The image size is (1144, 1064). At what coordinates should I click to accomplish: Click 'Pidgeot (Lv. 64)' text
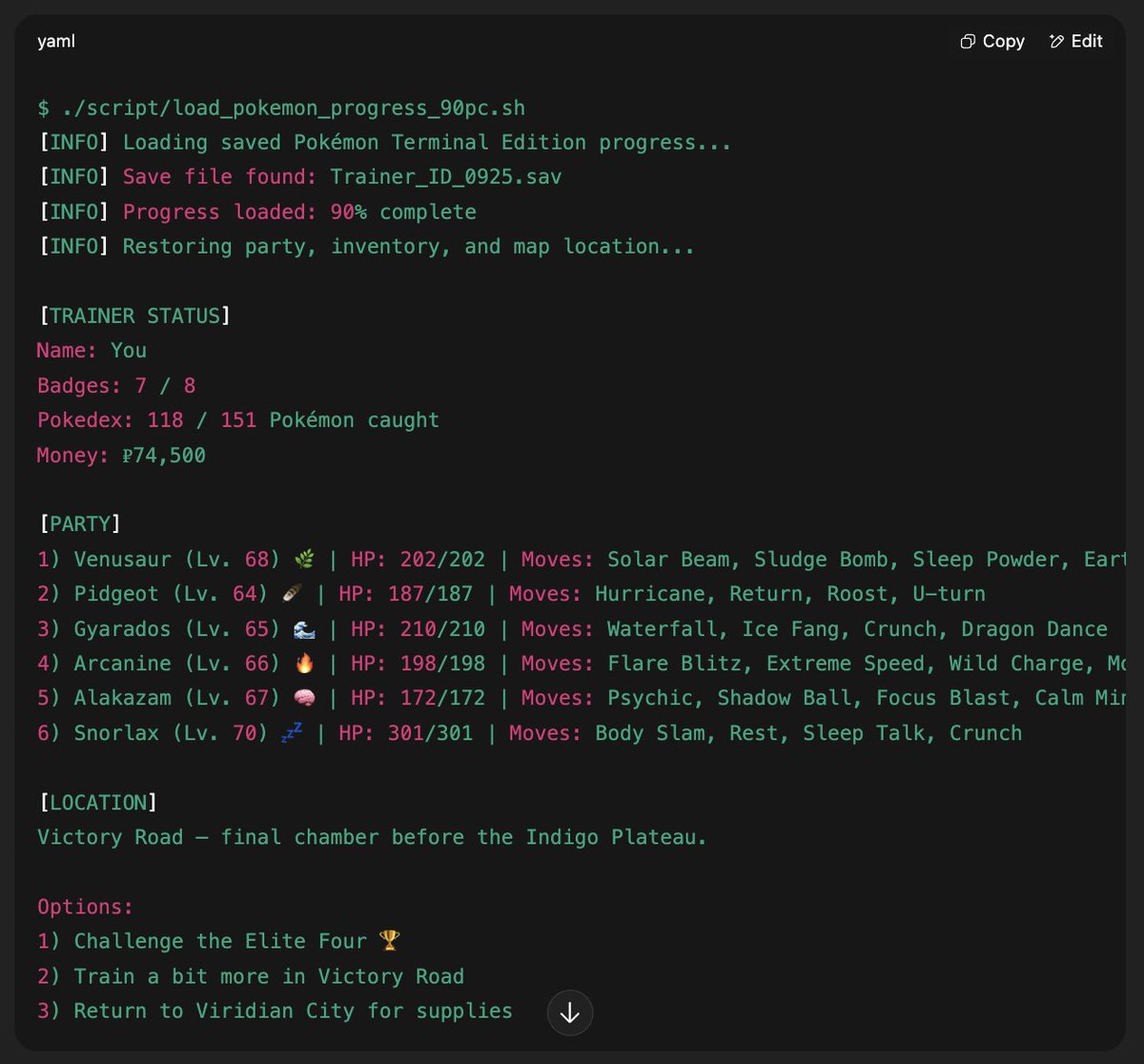[x=173, y=594]
